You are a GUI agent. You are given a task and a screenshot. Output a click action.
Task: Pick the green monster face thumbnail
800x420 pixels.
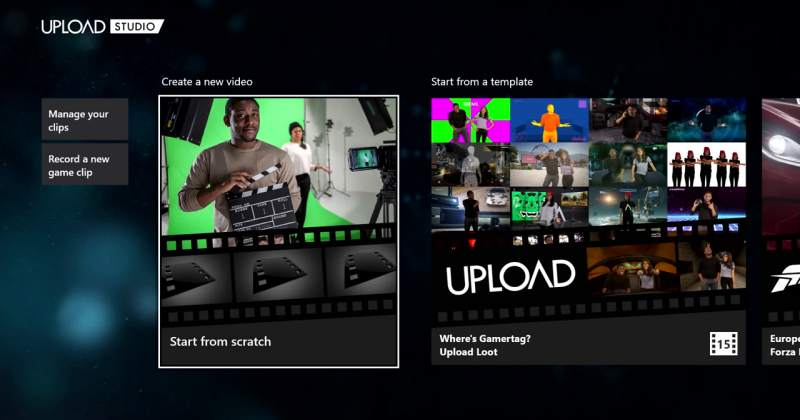(x=550, y=208)
